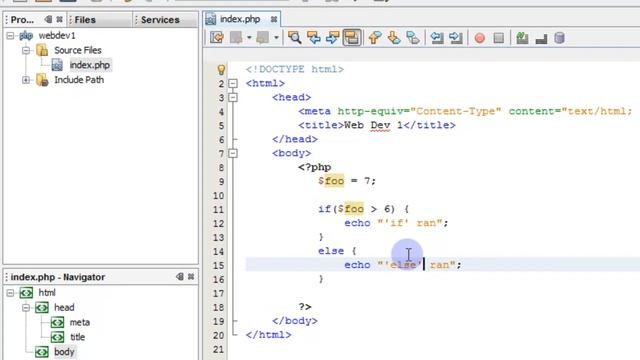The width and height of the screenshot is (640, 360).
Task: Fold the body block at line 7
Action: 233,153
